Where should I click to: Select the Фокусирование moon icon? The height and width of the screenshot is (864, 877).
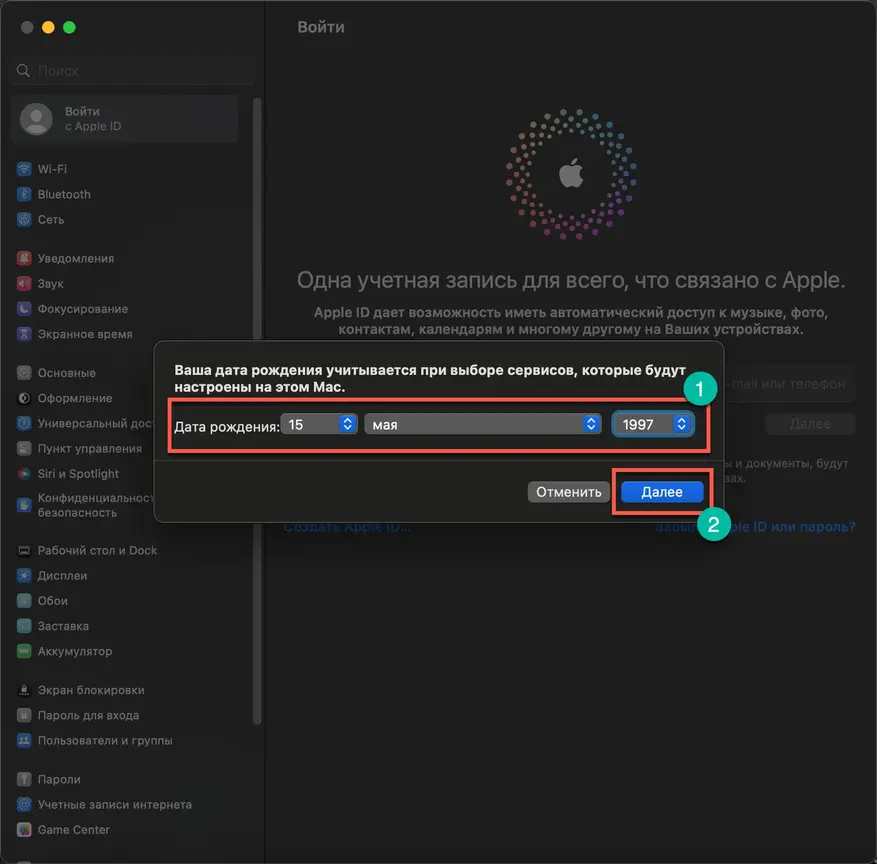tap(24, 309)
